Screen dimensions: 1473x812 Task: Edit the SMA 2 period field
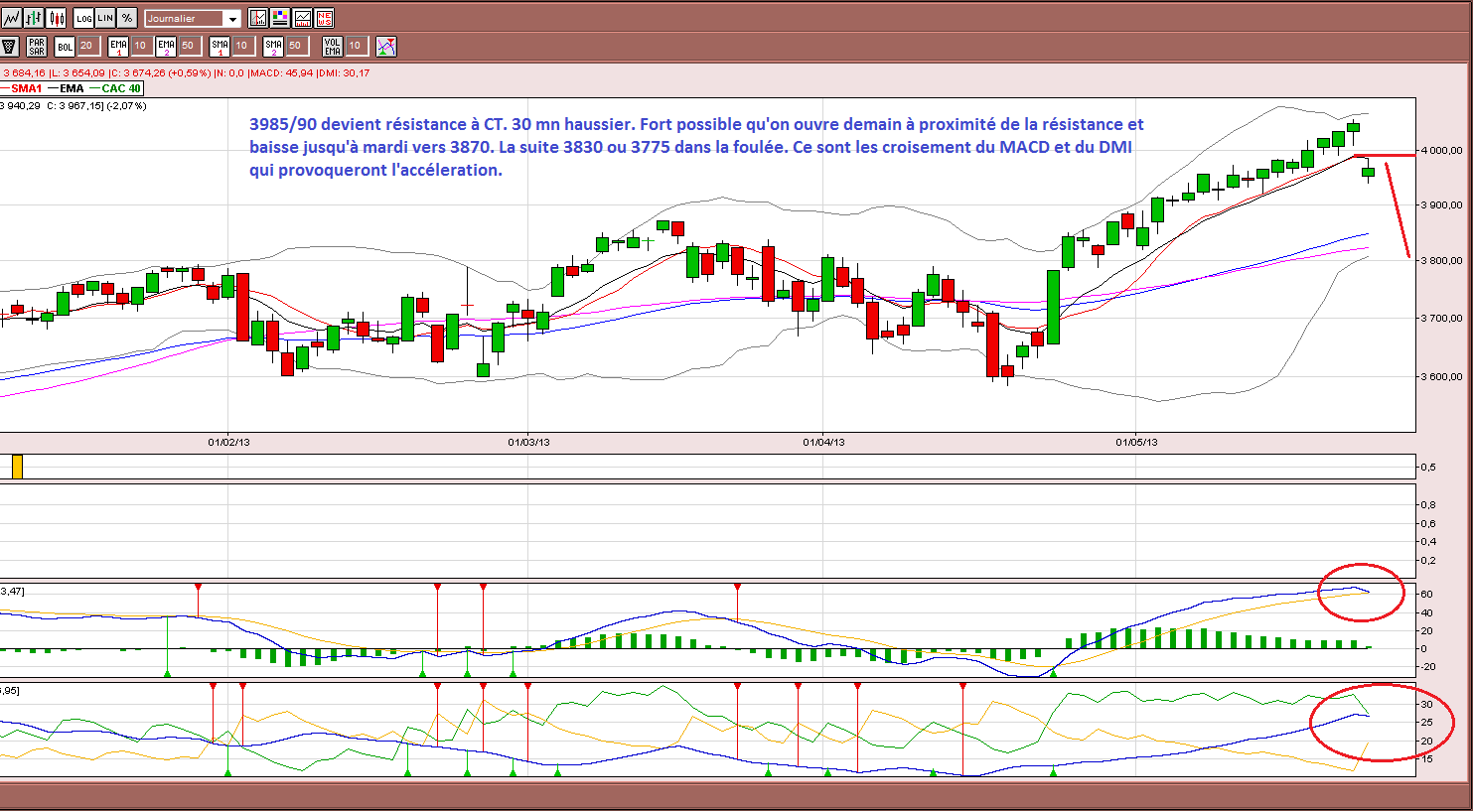pos(297,46)
